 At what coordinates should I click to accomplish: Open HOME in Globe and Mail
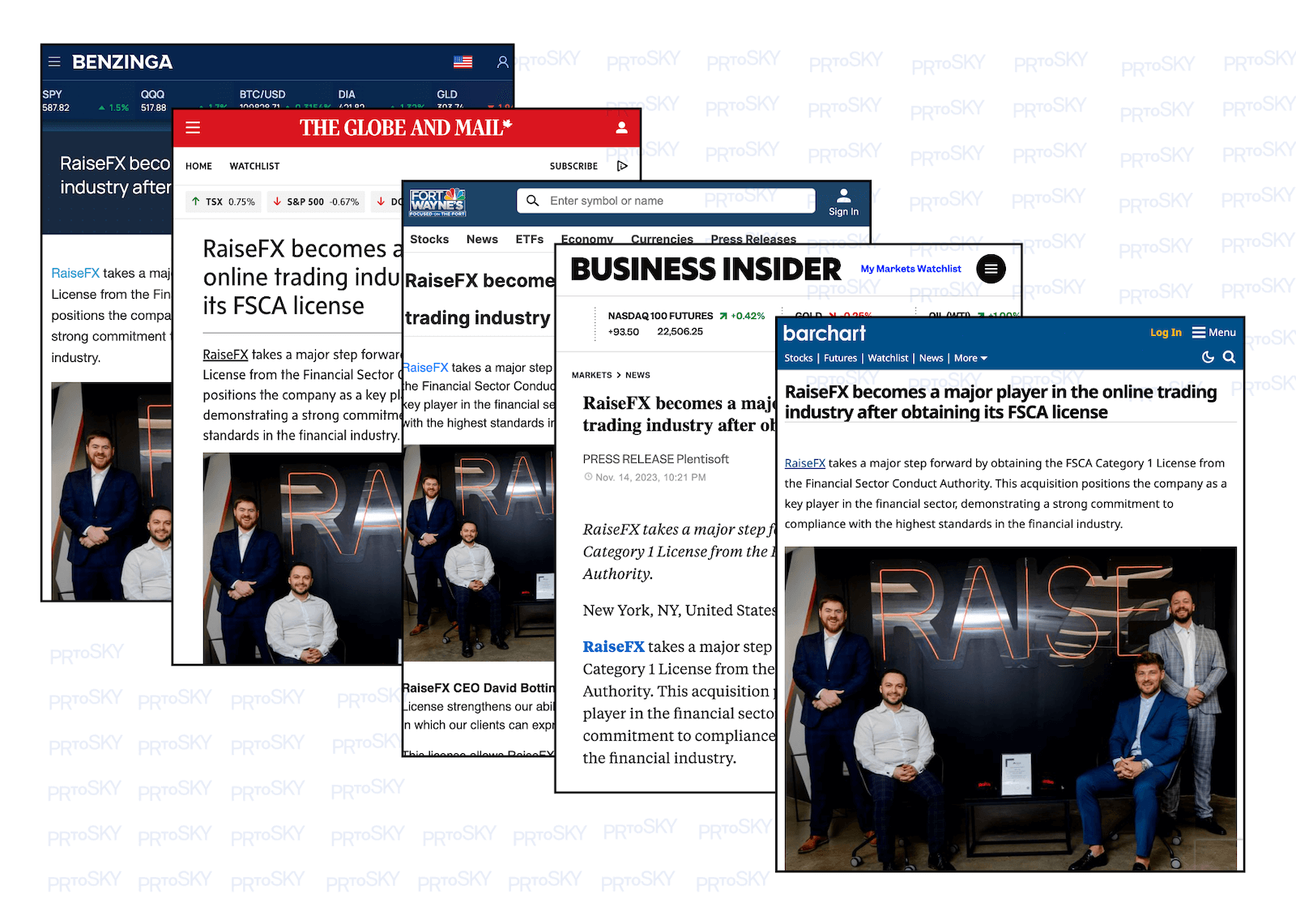(x=198, y=166)
